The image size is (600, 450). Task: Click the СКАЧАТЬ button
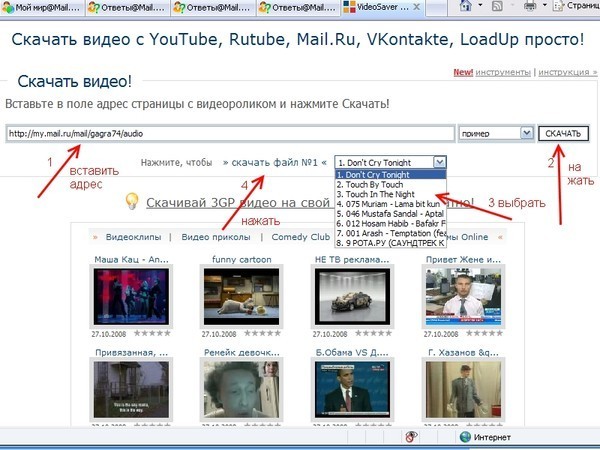[563, 134]
